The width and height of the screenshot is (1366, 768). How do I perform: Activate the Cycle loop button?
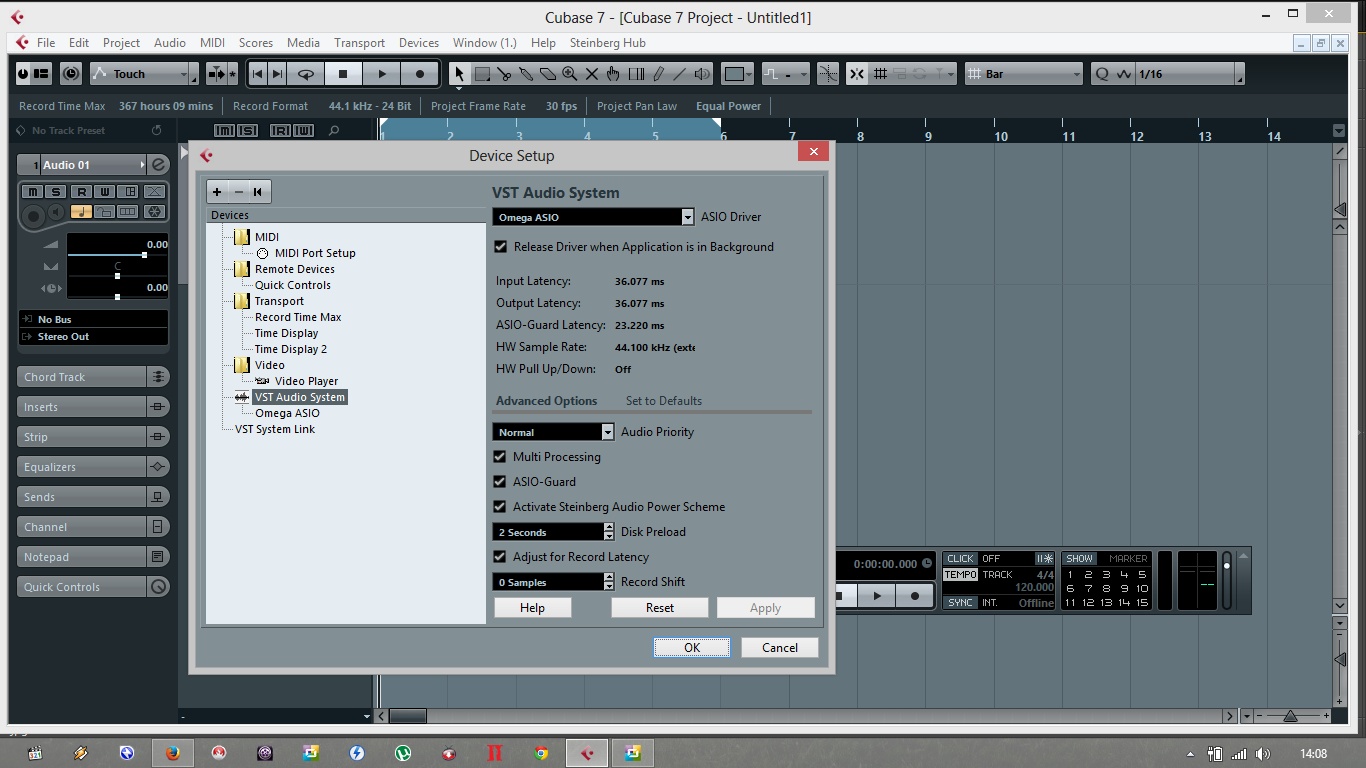pos(307,74)
